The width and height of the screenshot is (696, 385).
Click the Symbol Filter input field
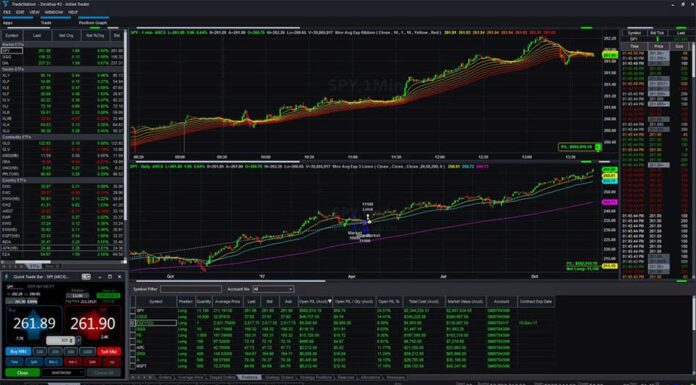191,289
